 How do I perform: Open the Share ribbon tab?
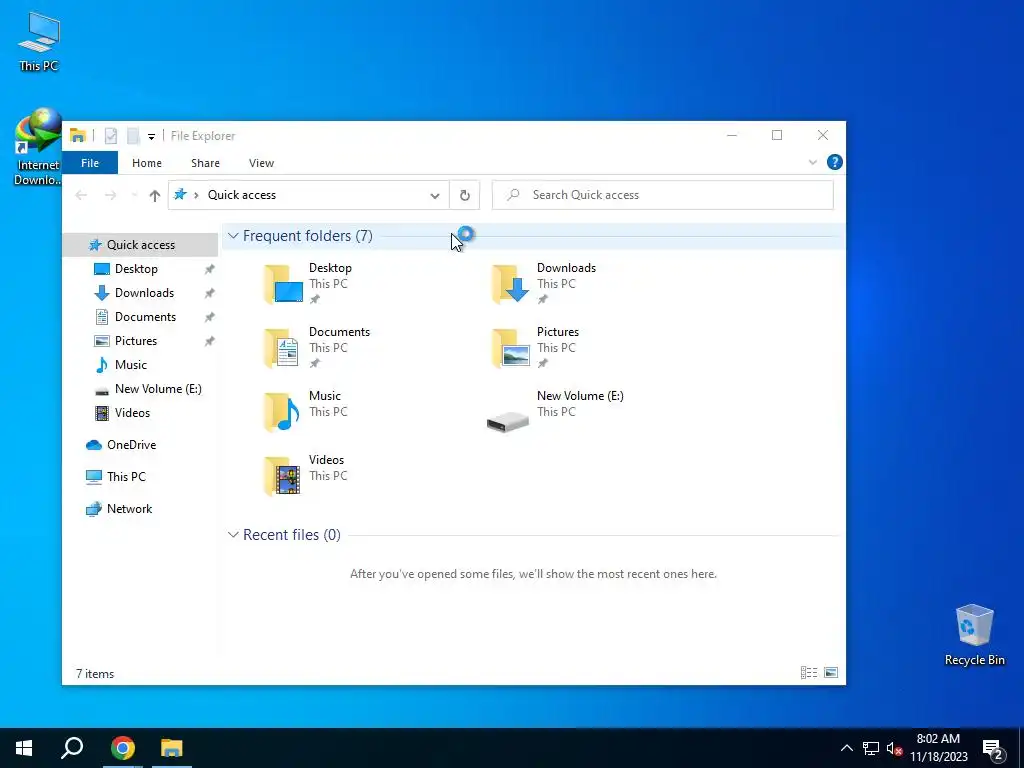point(205,163)
